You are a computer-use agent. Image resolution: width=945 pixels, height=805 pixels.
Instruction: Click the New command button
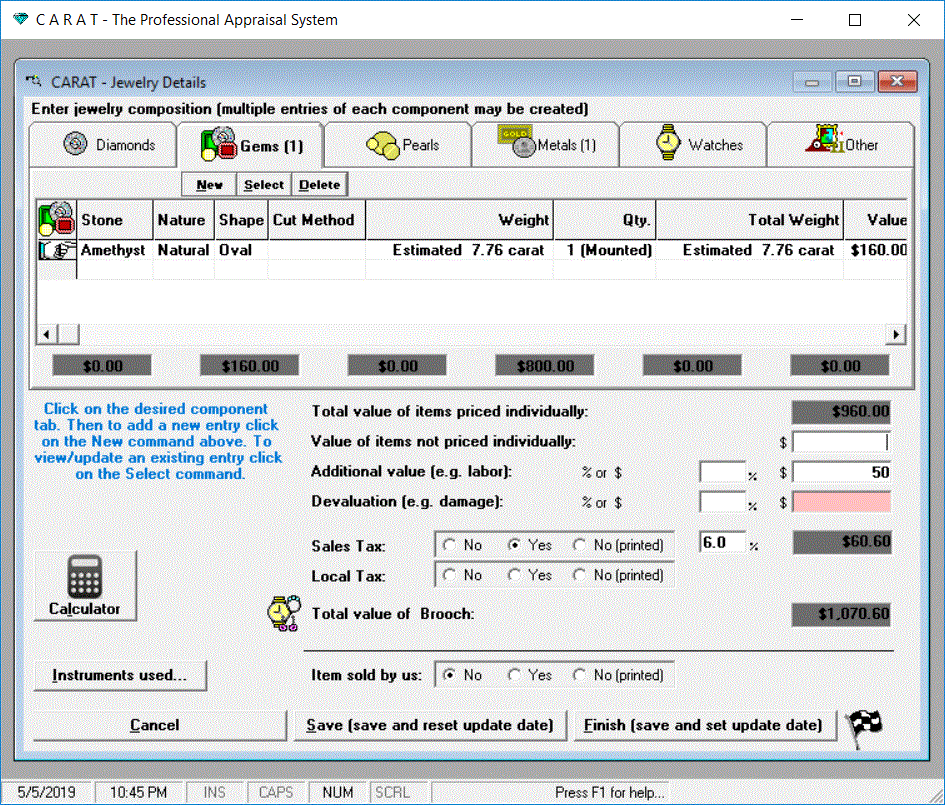coord(209,184)
